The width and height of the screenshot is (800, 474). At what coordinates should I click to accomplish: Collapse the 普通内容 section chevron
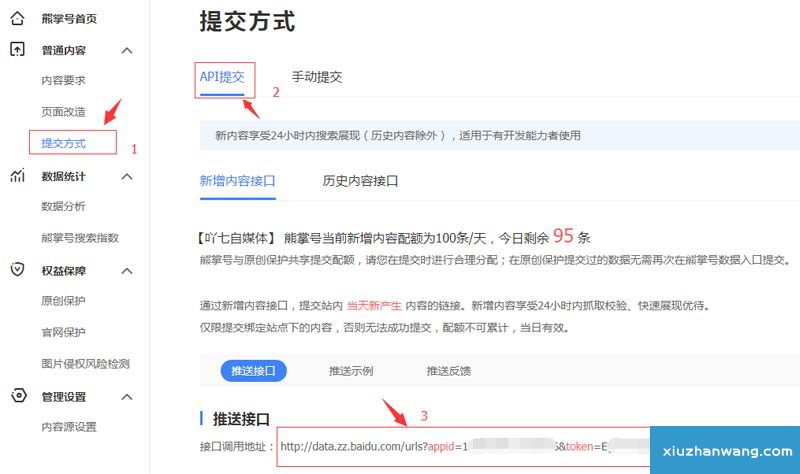[126, 50]
